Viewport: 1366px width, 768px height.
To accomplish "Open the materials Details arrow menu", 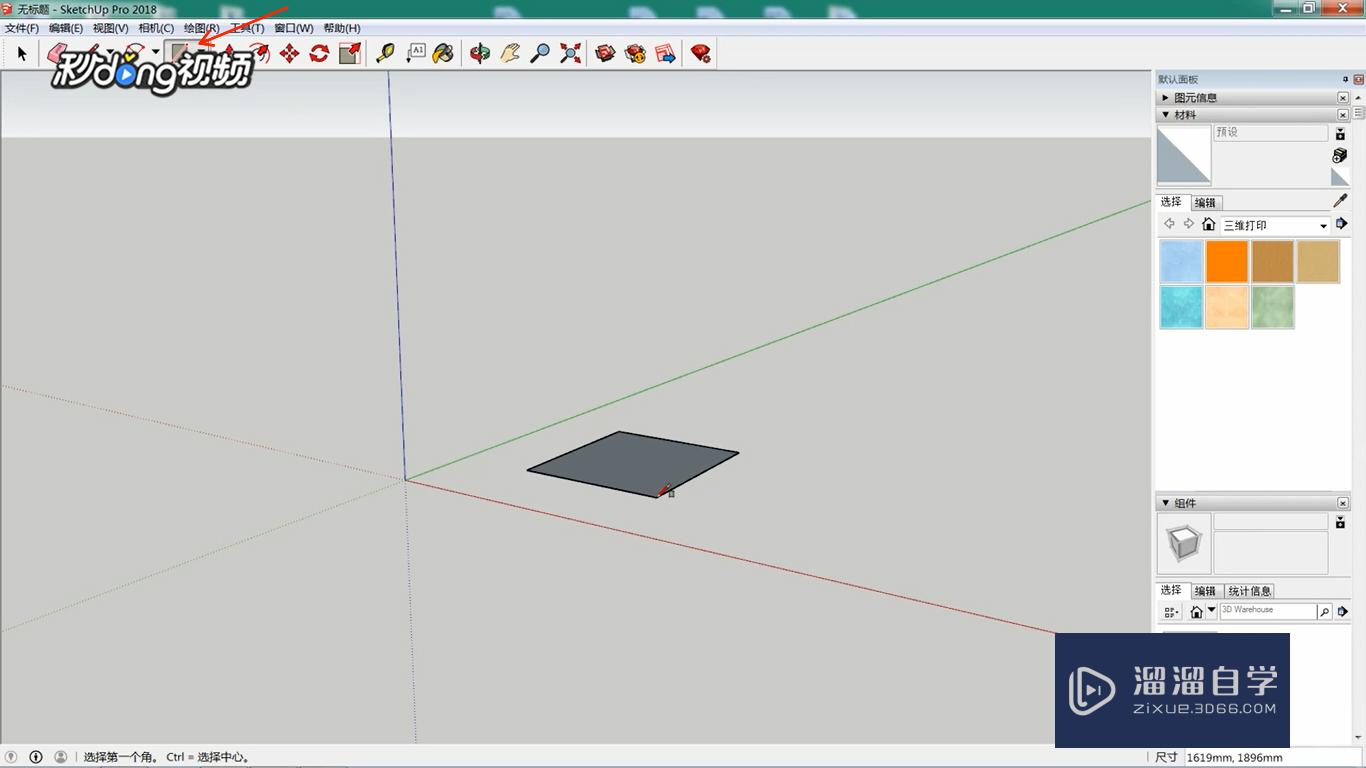I will click(x=1342, y=224).
